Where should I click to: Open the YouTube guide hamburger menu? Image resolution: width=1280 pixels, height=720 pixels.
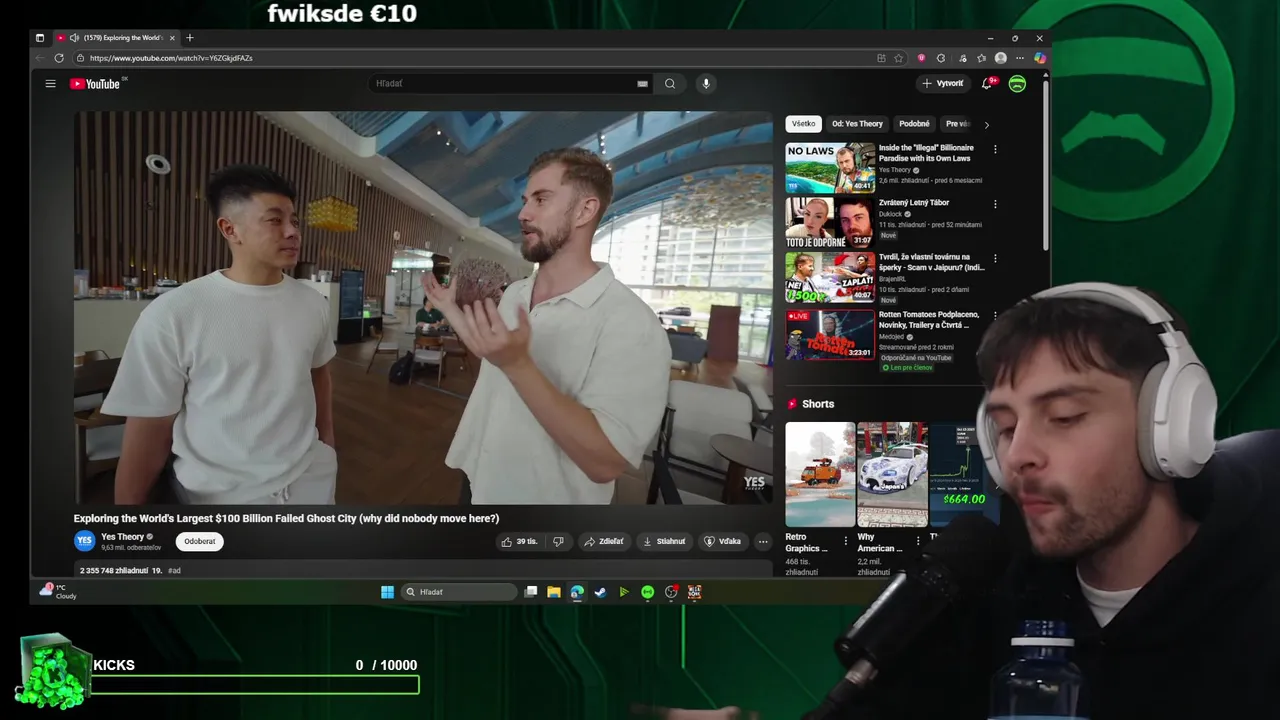click(x=50, y=84)
